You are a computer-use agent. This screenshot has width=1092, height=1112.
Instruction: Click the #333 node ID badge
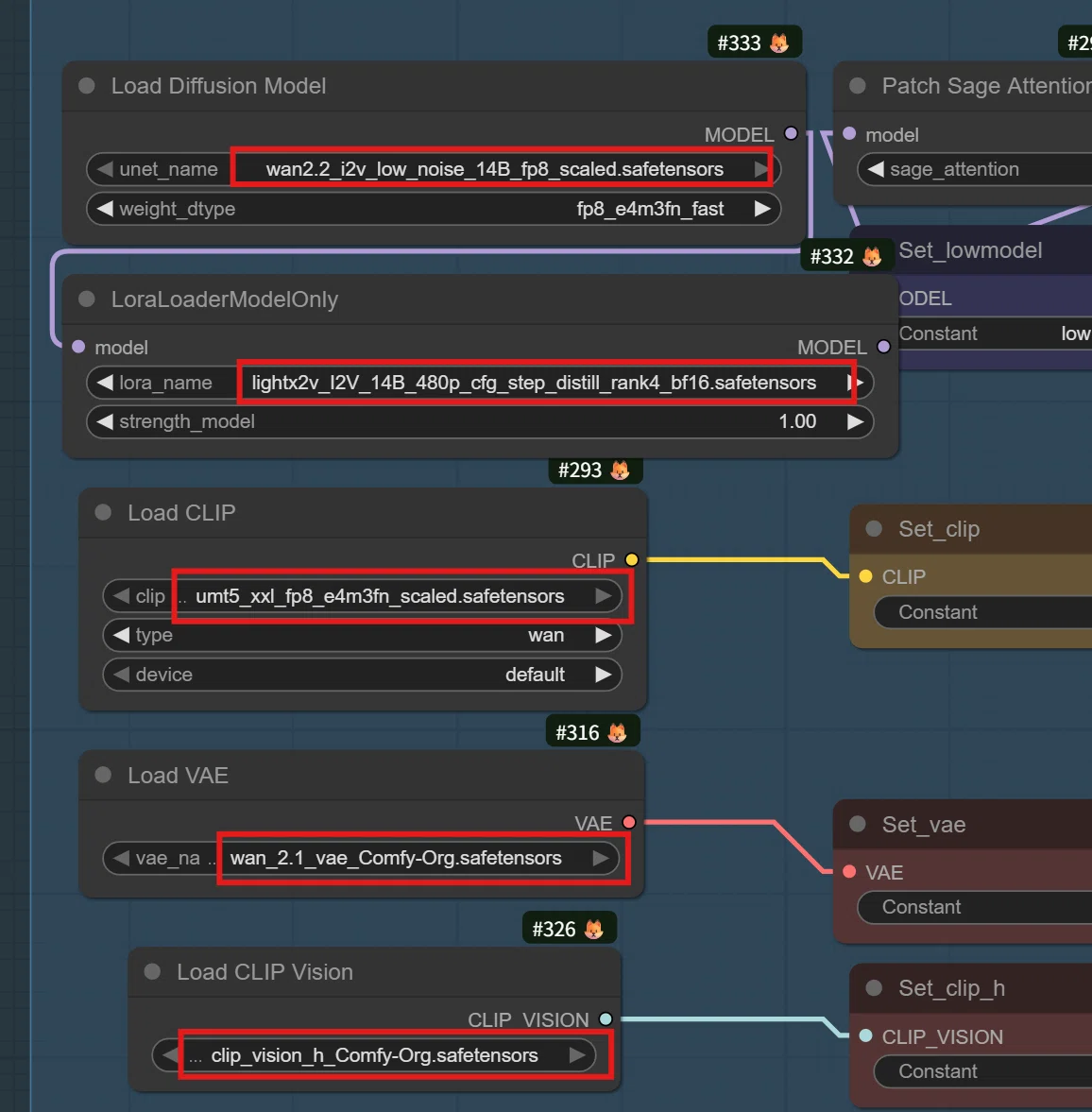coord(755,43)
